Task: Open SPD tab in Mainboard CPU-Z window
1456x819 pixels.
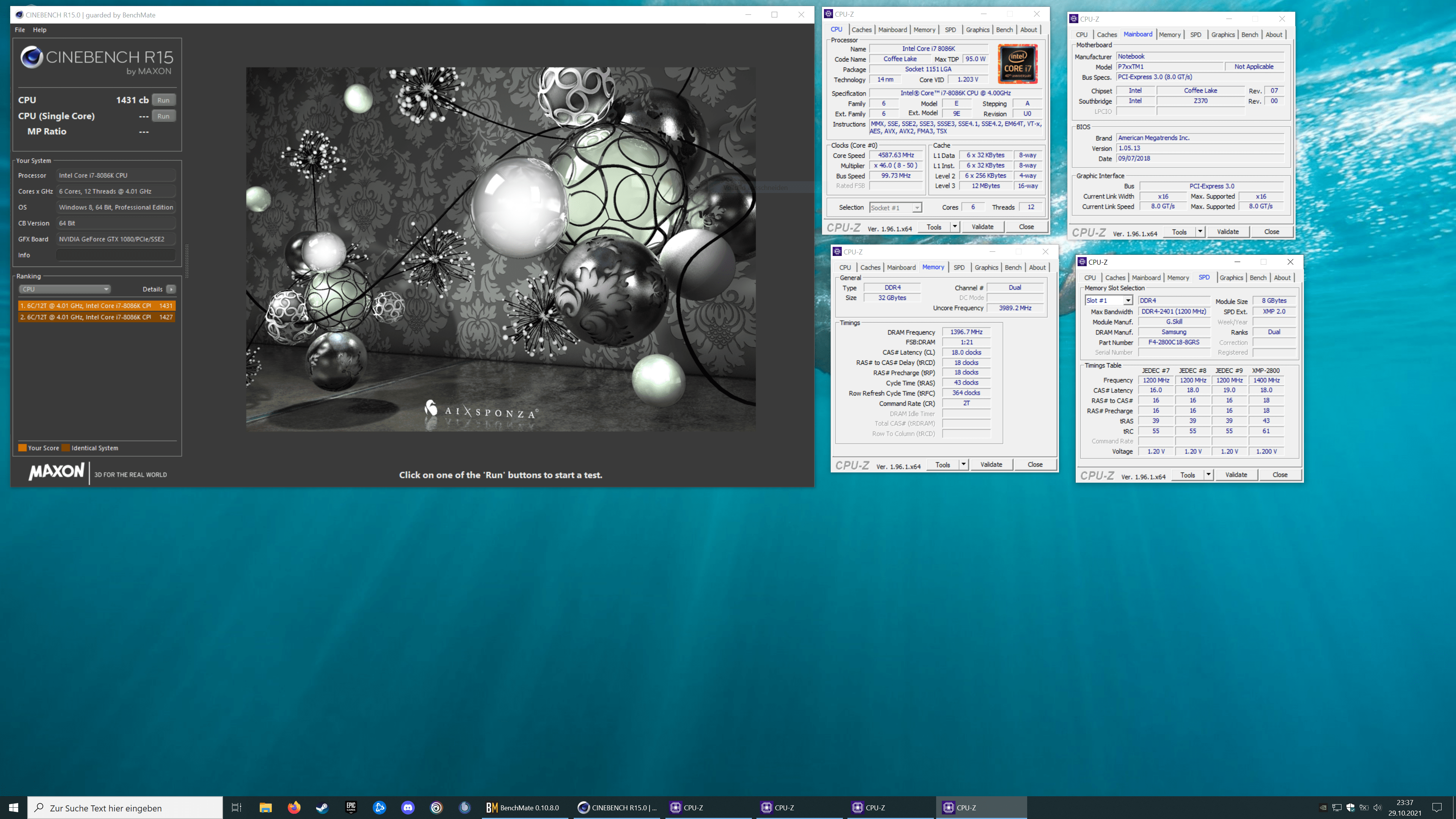Action: click(x=1196, y=35)
